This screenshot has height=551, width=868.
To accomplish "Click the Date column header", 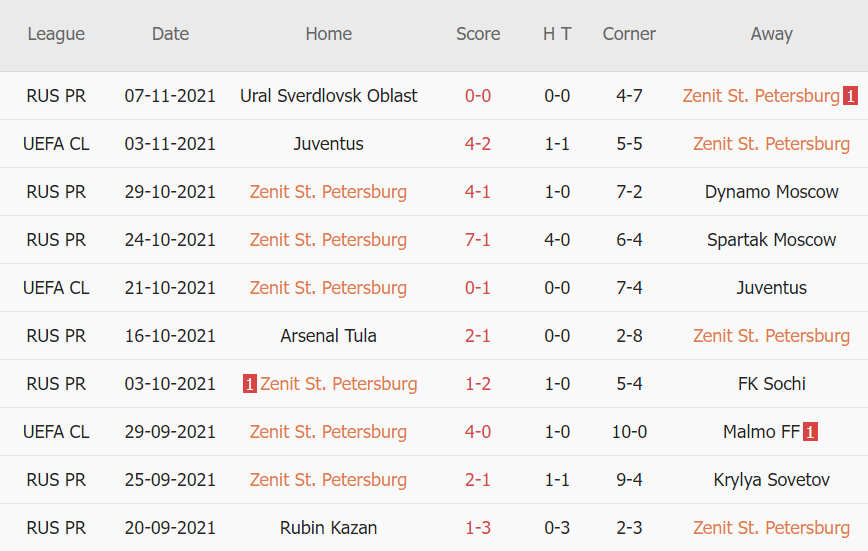I will click(x=170, y=34).
